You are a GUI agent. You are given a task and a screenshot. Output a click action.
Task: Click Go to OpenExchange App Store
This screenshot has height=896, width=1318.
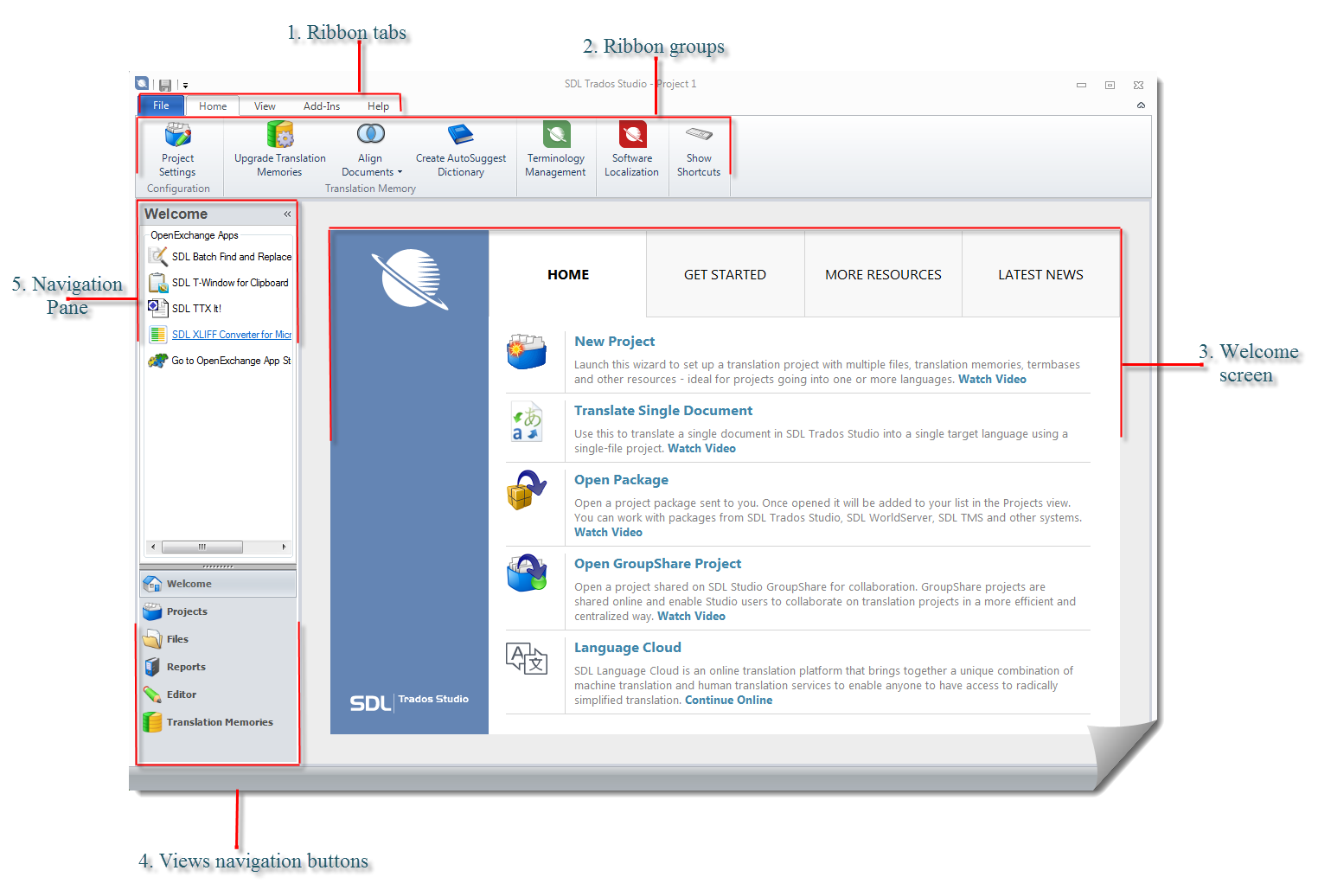coord(220,361)
